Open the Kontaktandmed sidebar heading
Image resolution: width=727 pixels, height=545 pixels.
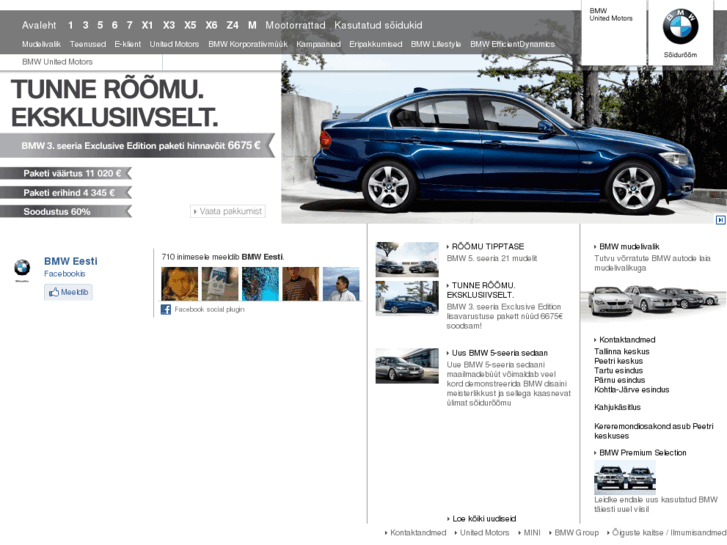coord(627,340)
